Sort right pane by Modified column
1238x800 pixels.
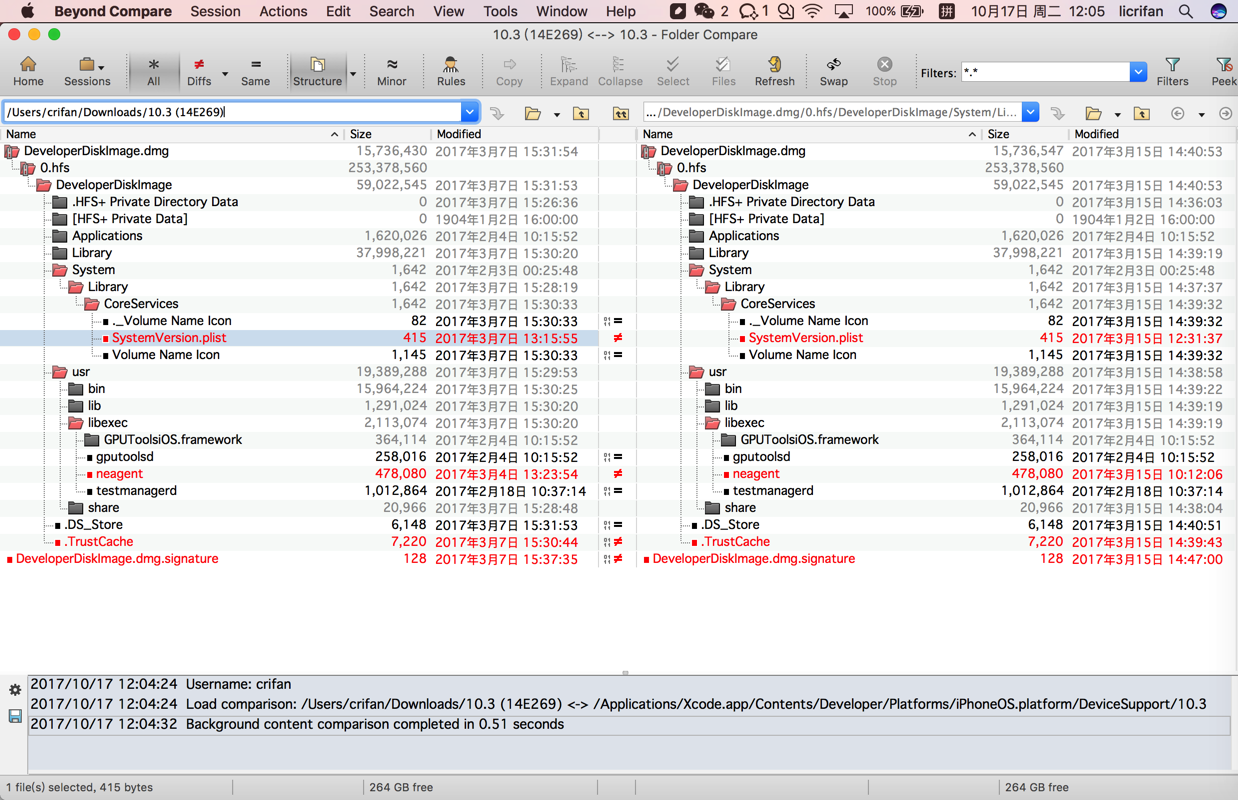[1153, 134]
